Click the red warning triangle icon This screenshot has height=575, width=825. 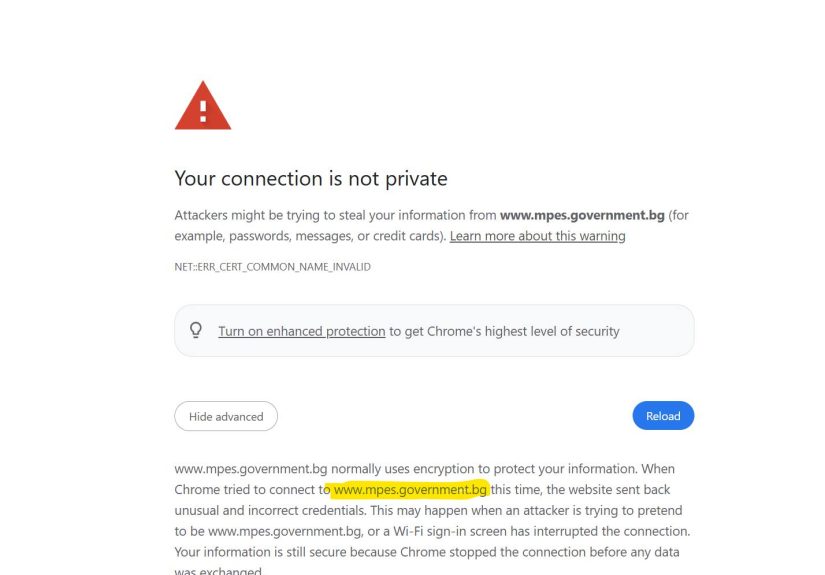pyautogui.click(x=203, y=106)
